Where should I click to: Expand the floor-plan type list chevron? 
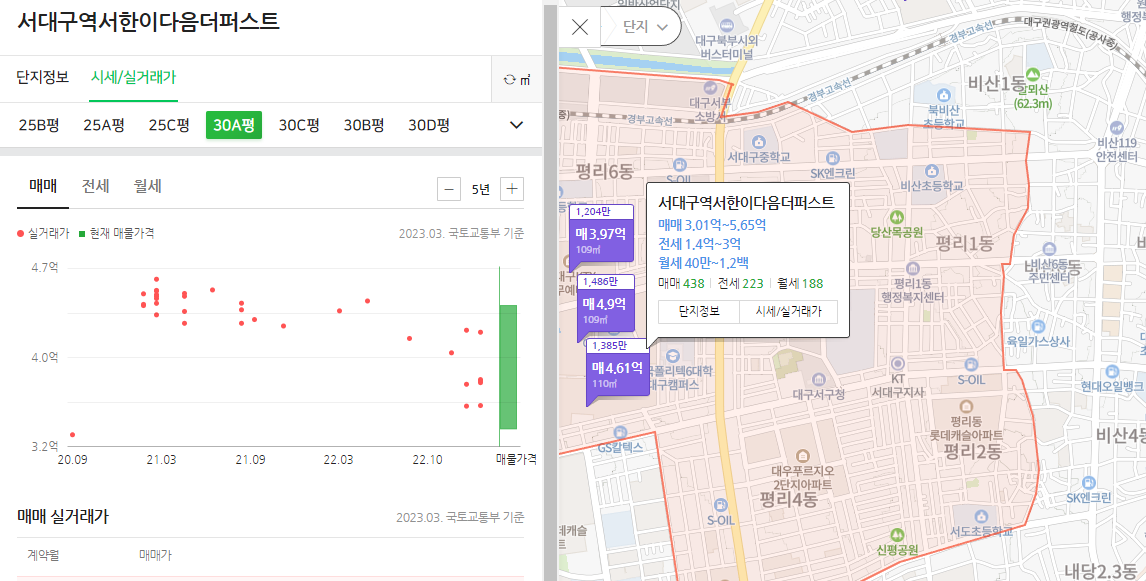[x=516, y=125]
